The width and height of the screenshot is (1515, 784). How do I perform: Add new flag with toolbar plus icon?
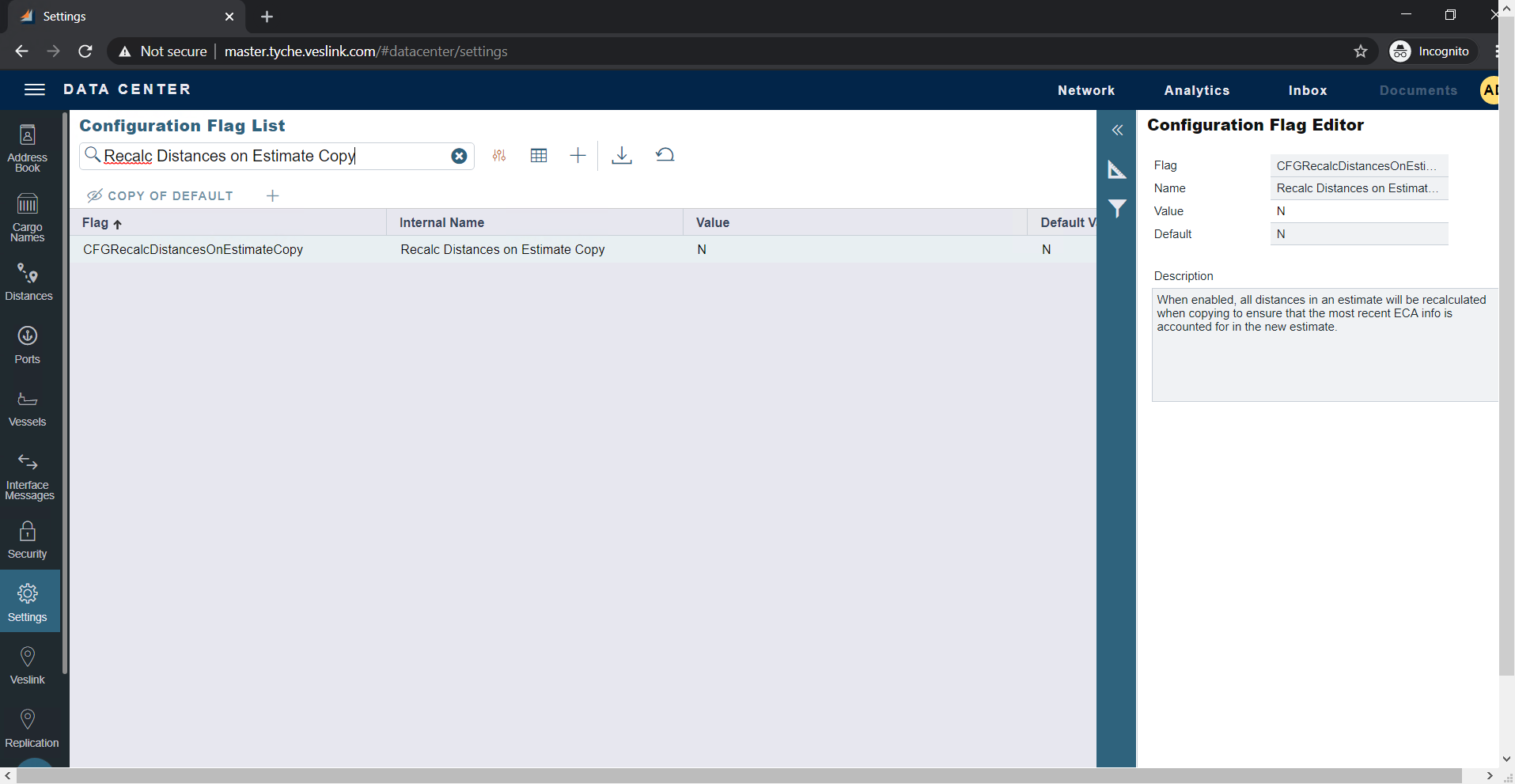tap(578, 156)
